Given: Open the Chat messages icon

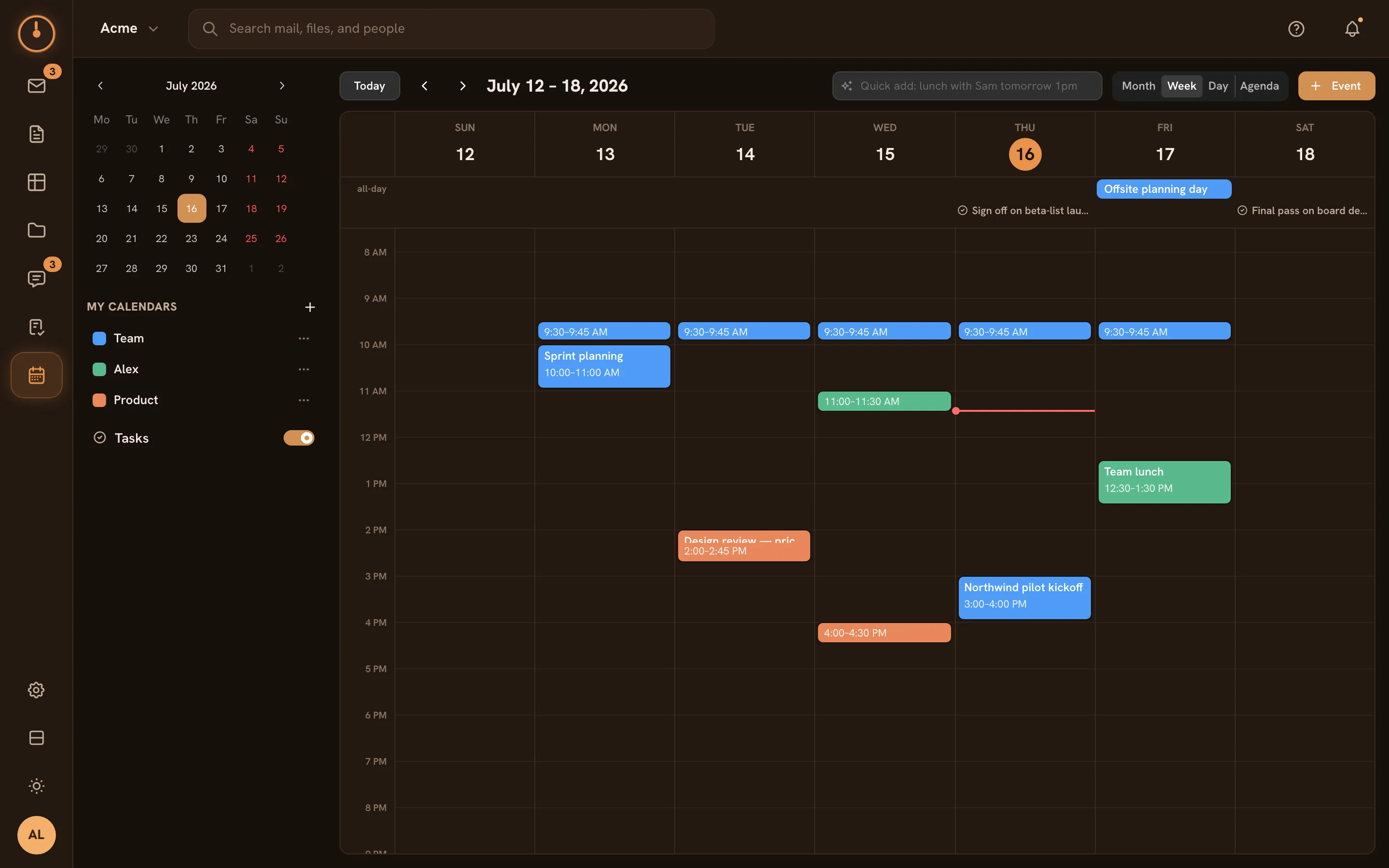Looking at the screenshot, I should click(x=36, y=279).
